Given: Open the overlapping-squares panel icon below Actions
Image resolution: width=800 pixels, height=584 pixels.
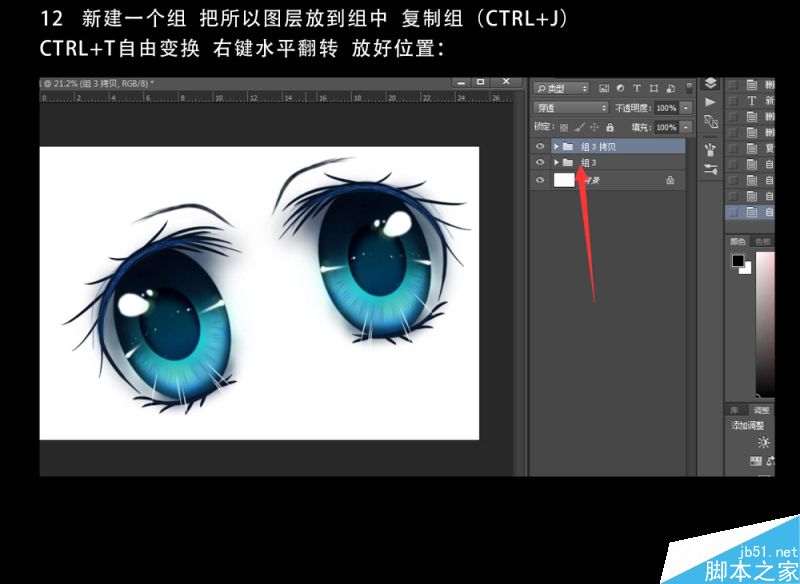Looking at the screenshot, I should [x=711, y=121].
